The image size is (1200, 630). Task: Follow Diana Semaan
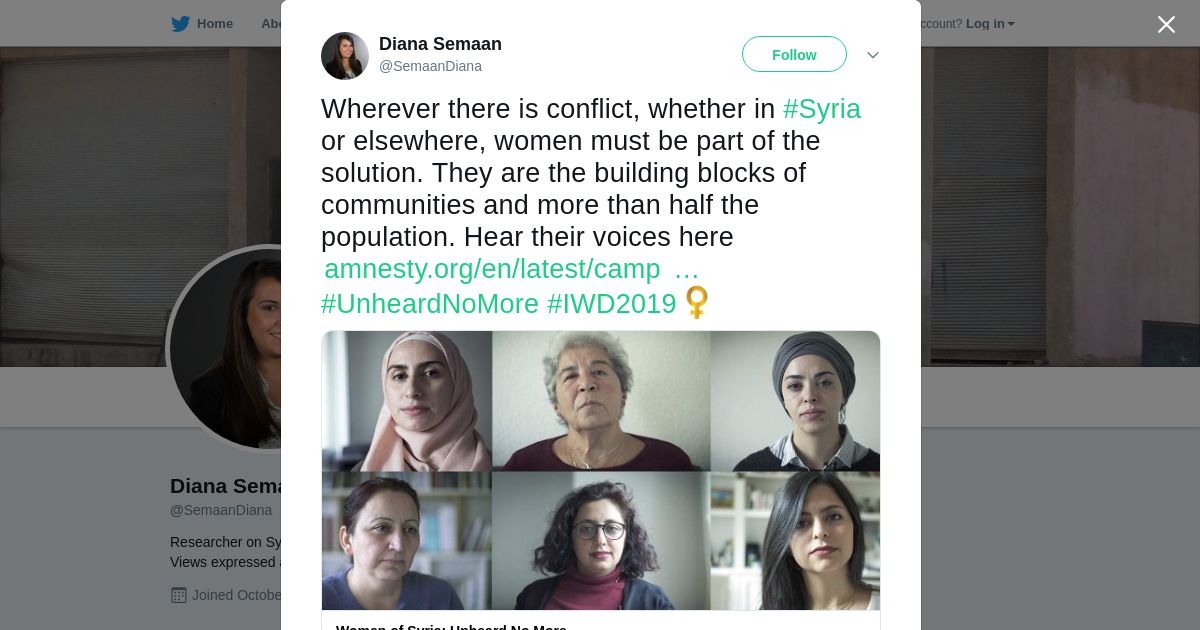[x=794, y=54]
